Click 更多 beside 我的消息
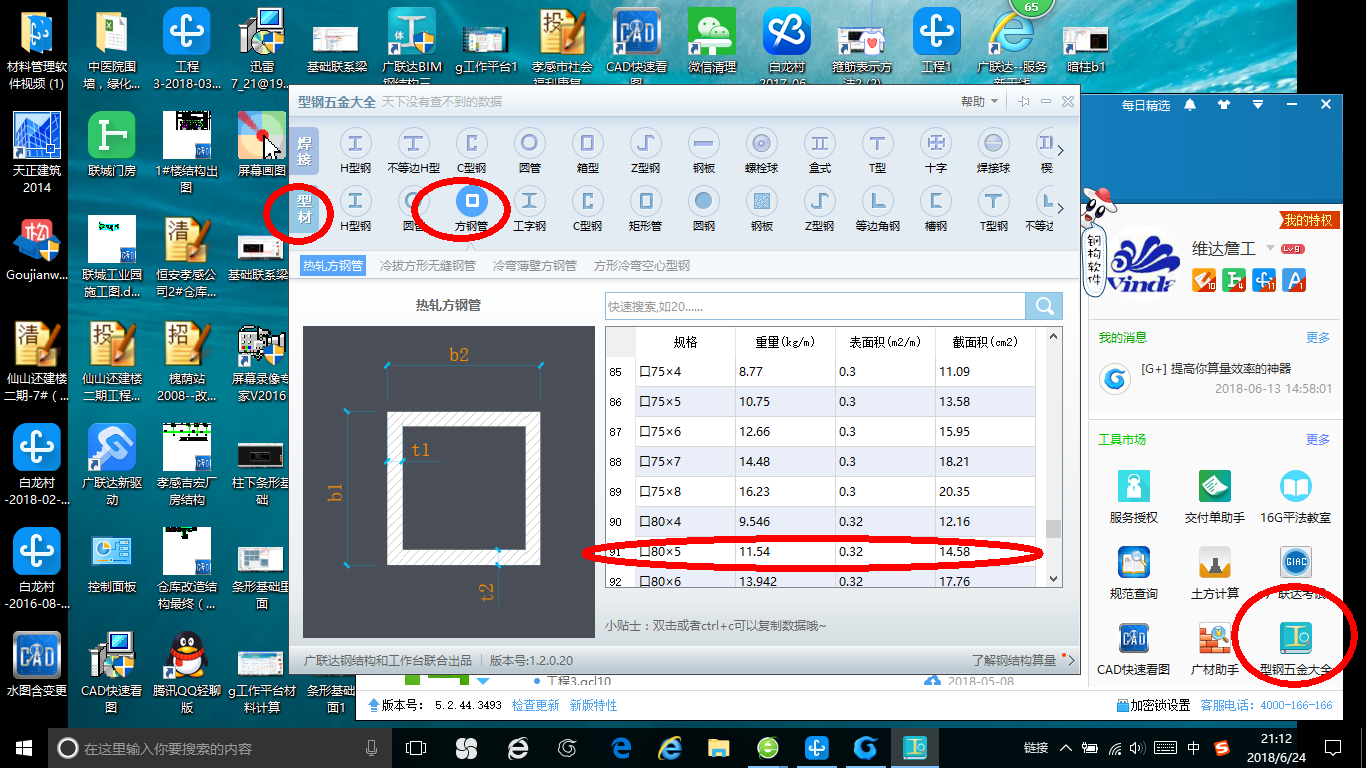1366x768 pixels. (x=1318, y=338)
